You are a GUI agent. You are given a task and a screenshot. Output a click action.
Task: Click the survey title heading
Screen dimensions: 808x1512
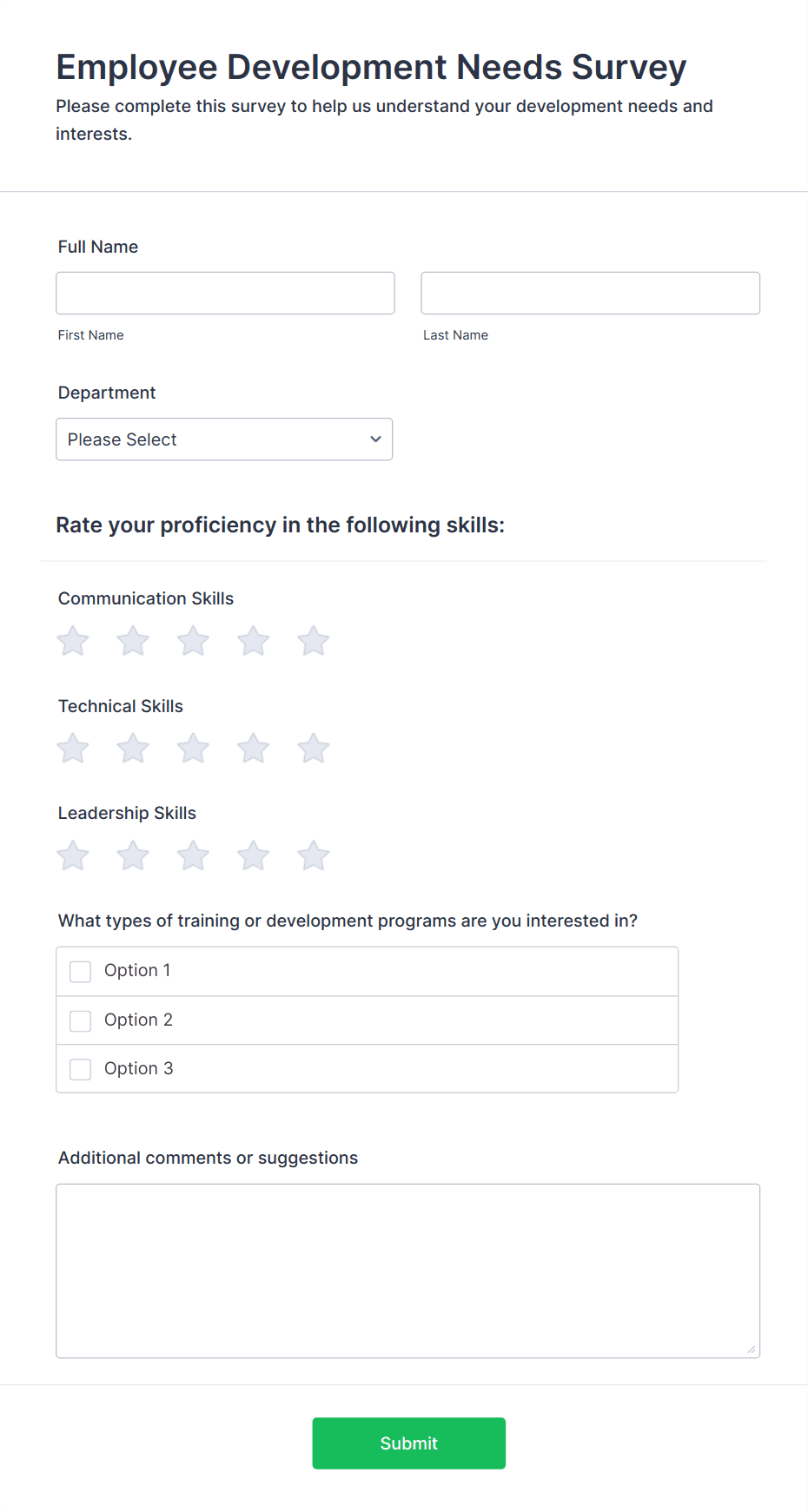click(371, 66)
